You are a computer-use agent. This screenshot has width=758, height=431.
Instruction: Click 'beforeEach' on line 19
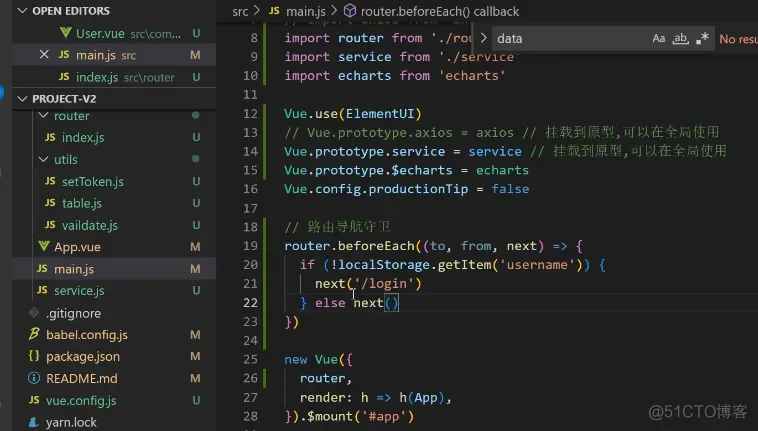click(x=376, y=246)
